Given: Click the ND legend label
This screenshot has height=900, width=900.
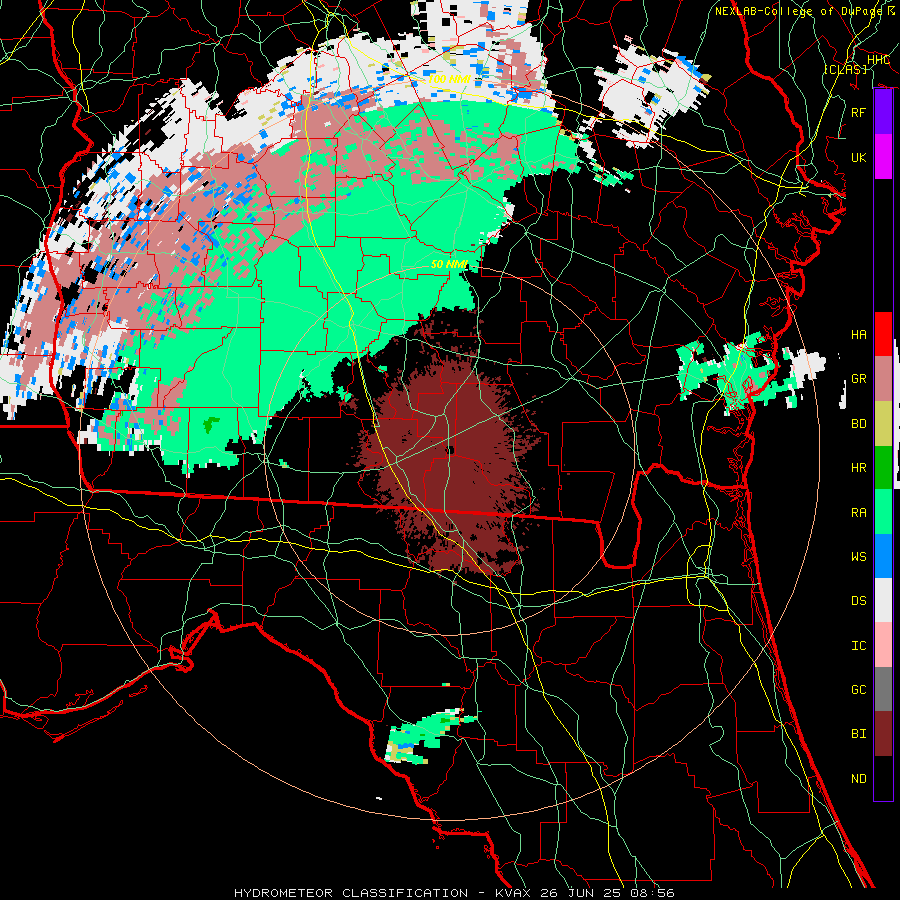Looking at the screenshot, I should [858, 778].
